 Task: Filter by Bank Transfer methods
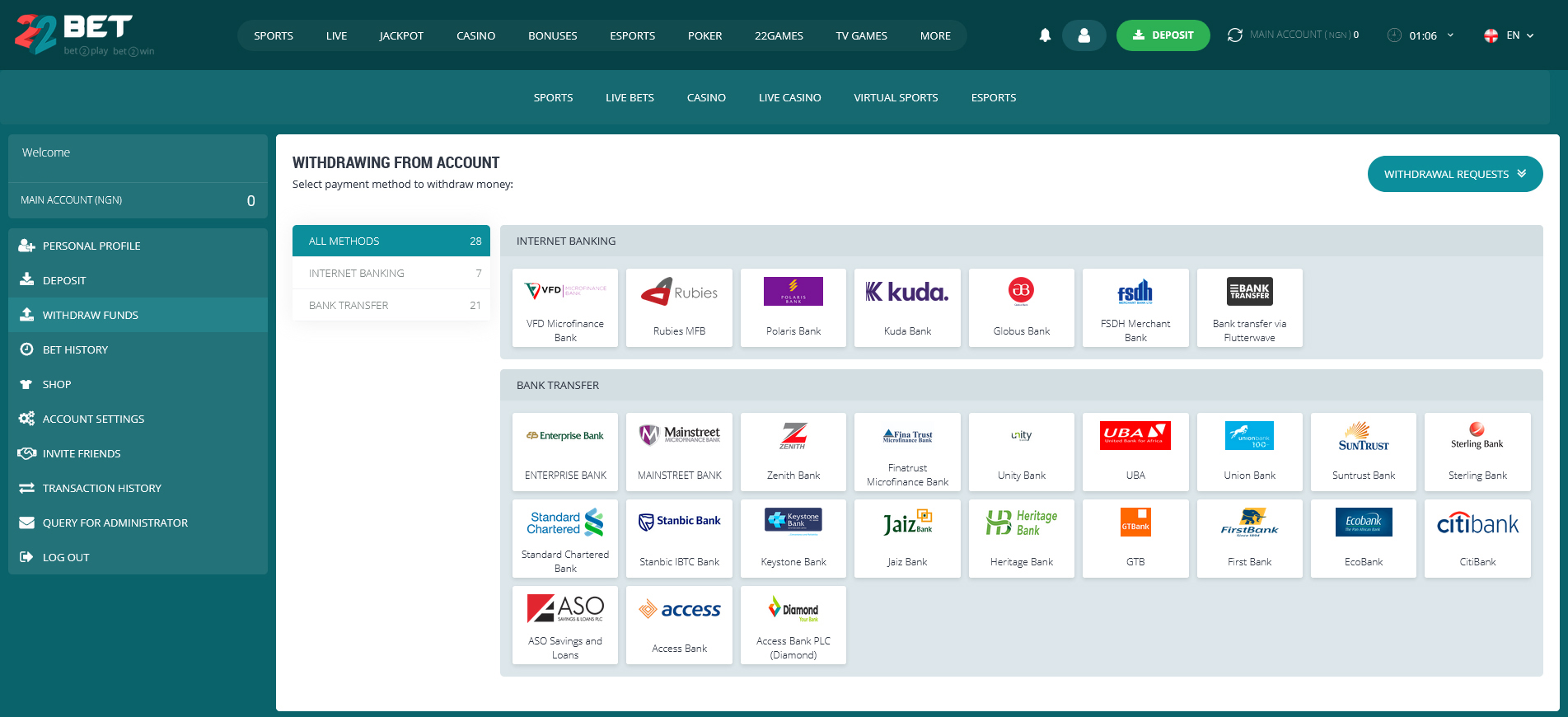(391, 305)
